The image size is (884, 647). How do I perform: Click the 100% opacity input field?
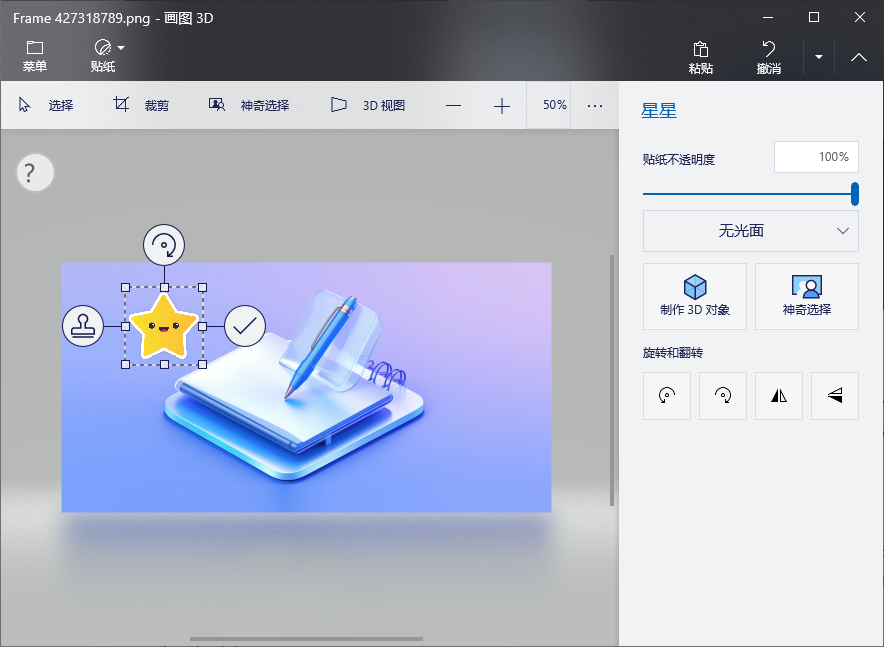[x=816, y=157]
